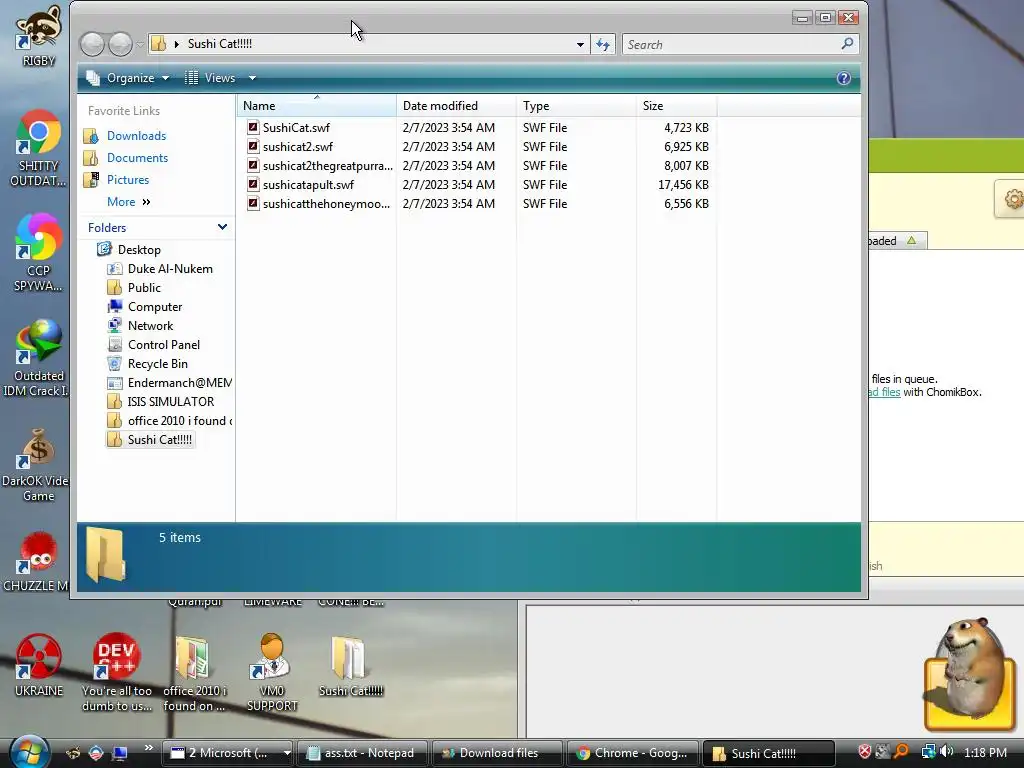Click the volume speaker tray icon
This screenshot has width=1024, height=768.
click(x=946, y=752)
